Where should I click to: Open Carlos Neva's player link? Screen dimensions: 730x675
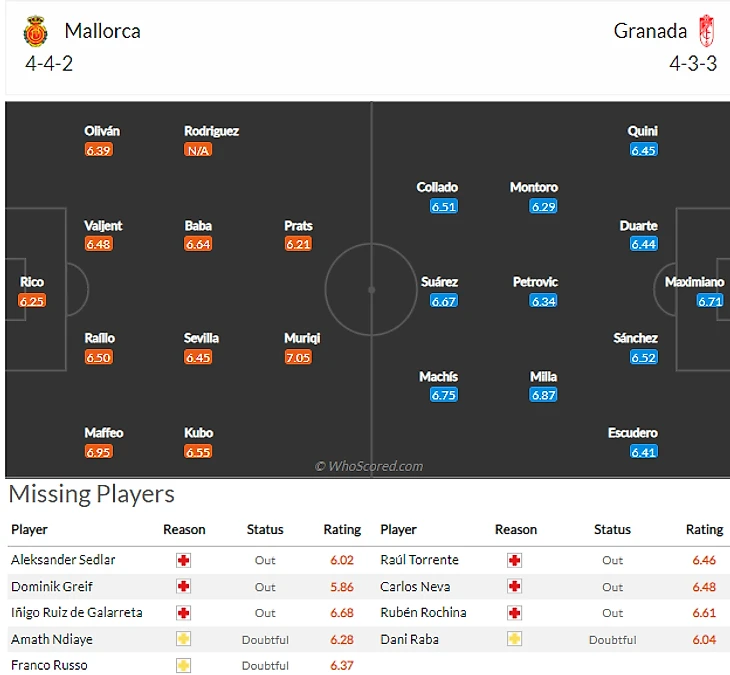[415, 586]
